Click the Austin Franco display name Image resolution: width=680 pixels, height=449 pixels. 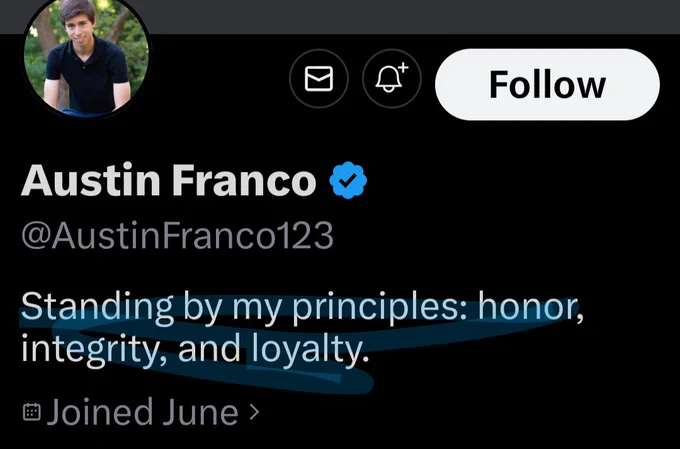[x=168, y=180]
